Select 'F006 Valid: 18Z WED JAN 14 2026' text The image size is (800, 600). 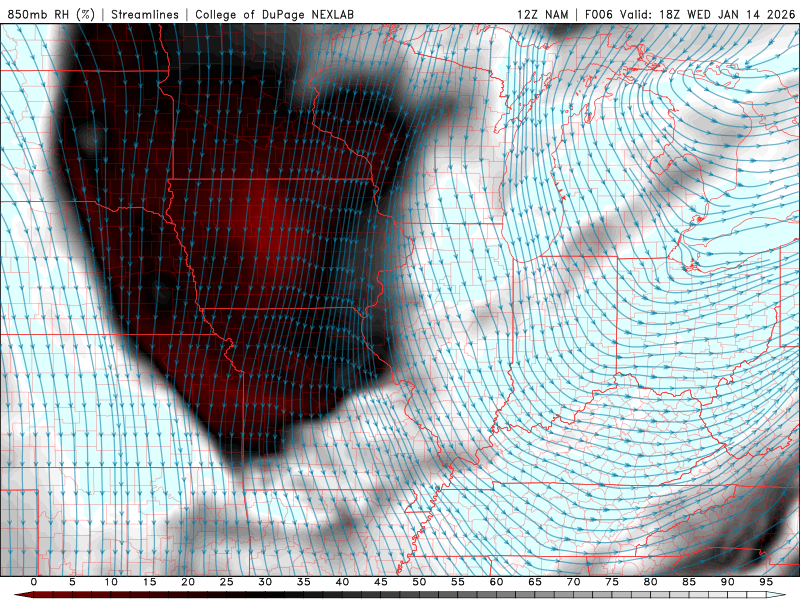point(690,14)
